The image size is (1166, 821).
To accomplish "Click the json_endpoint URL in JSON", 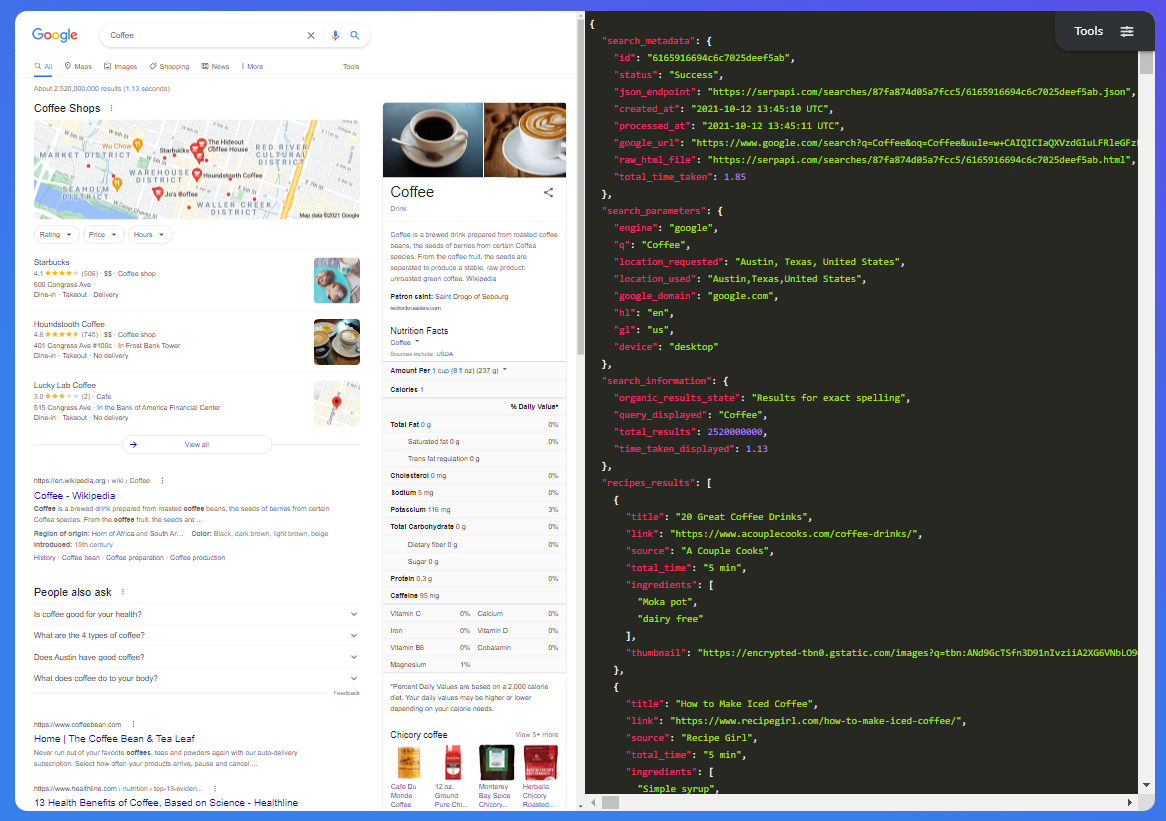I will [x=919, y=91].
